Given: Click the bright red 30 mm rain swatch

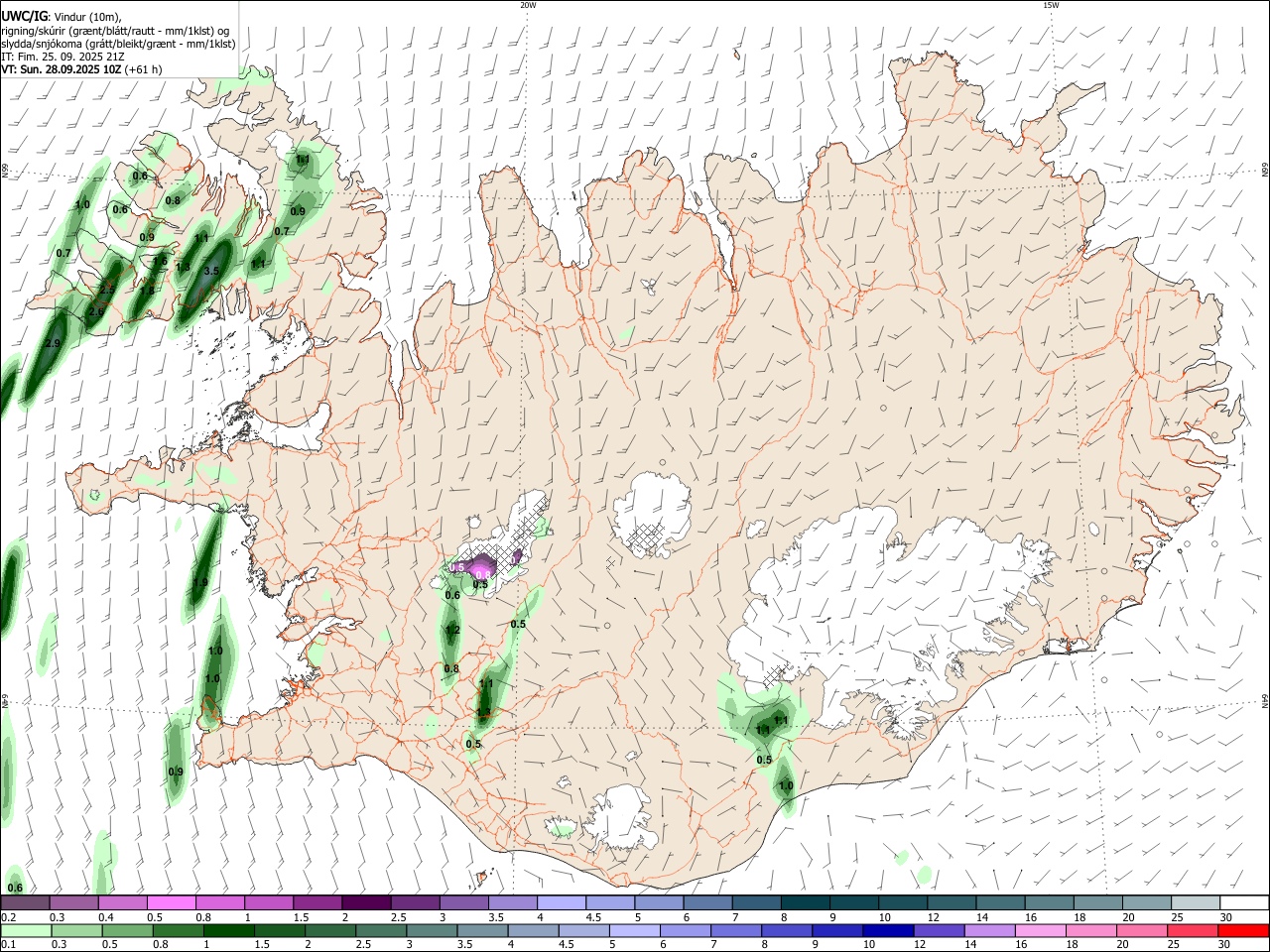Looking at the screenshot, I should [x=1244, y=930].
